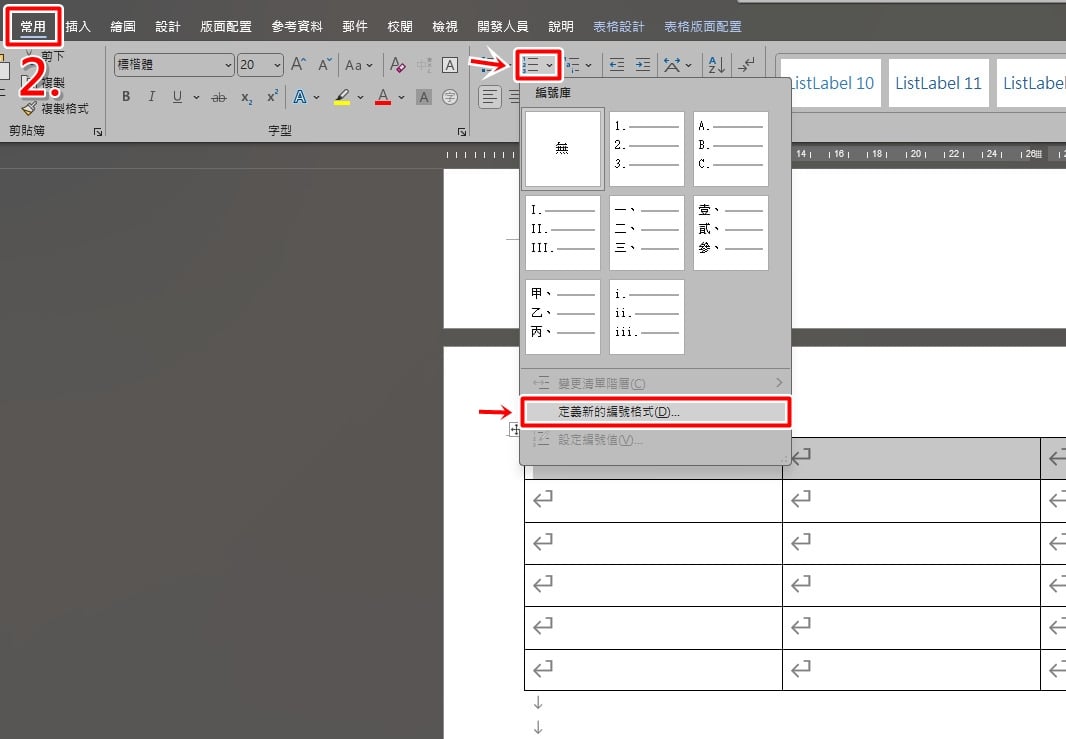Toggle italic formatting
The width and height of the screenshot is (1066, 739).
coord(152,97)
